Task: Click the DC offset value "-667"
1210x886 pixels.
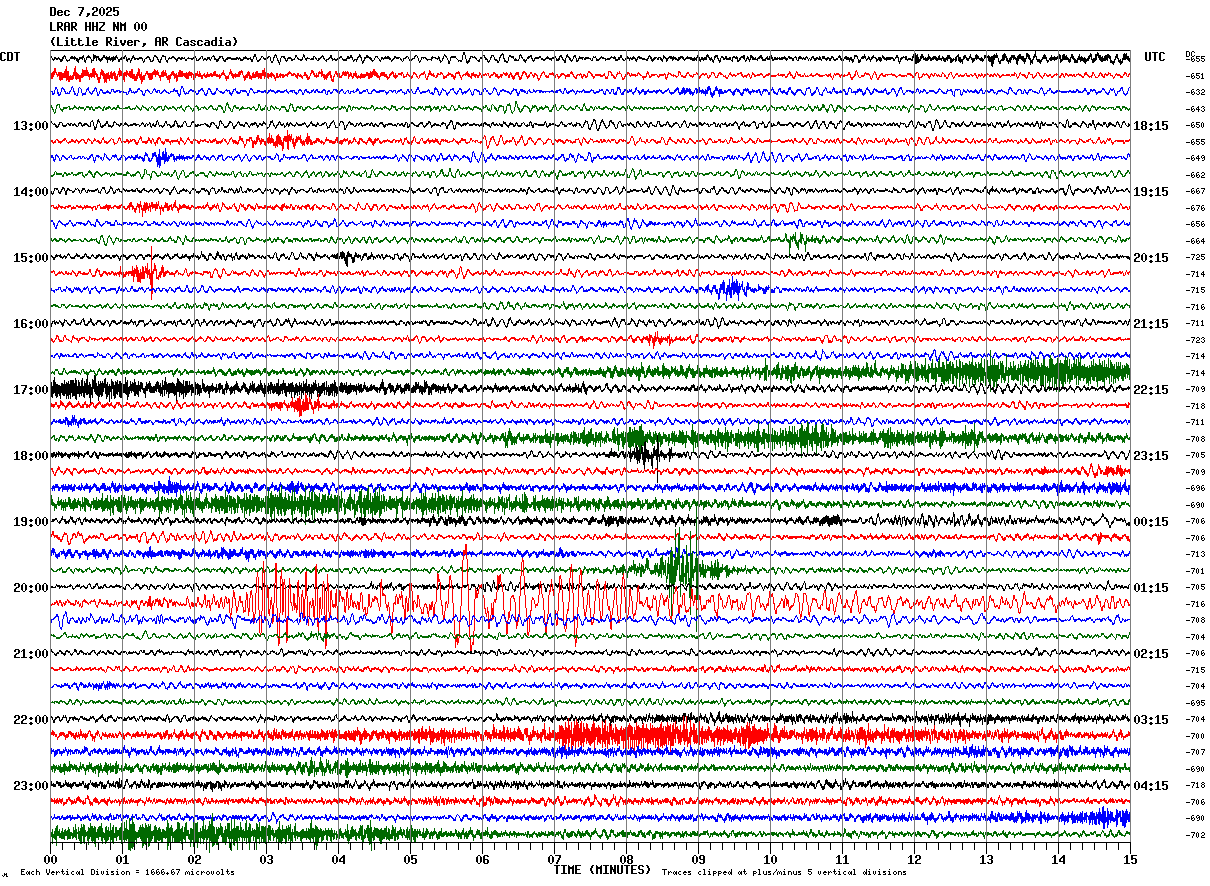Action: click(x=1195, y=191)
